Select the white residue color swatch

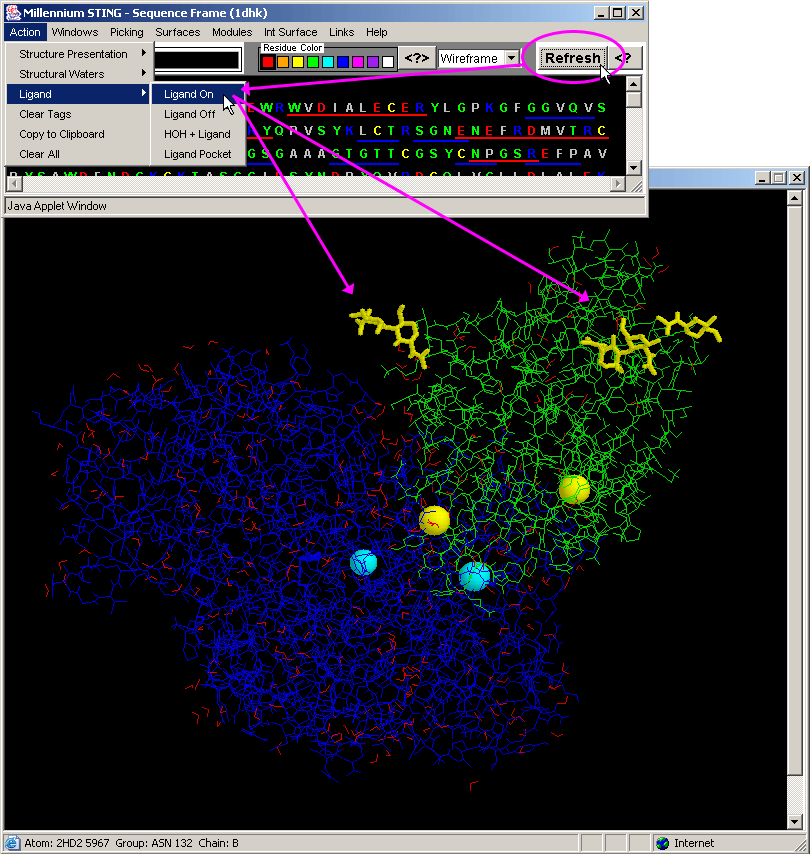click(x=388, y=63)
